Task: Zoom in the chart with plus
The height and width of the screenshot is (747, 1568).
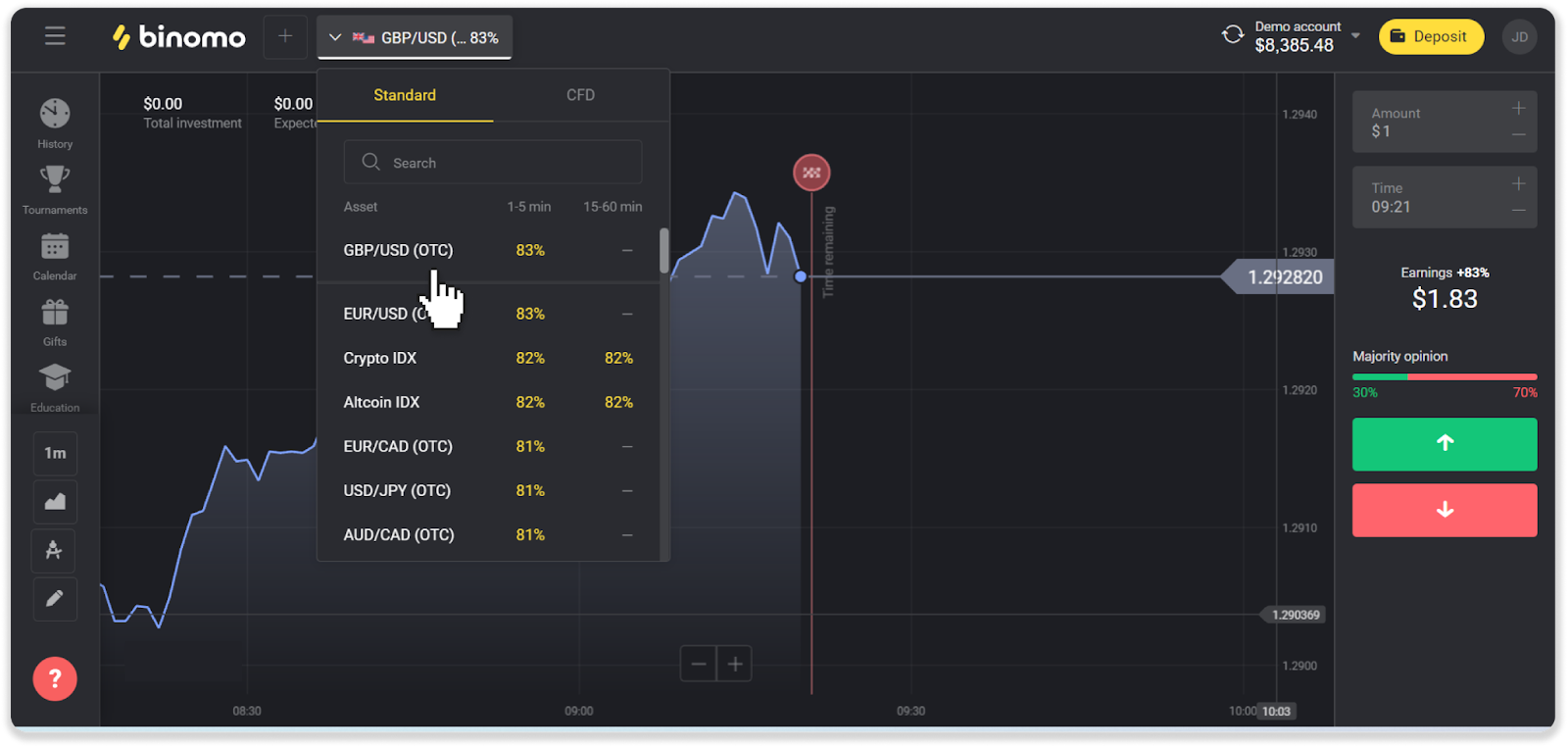Action: pos(735,664)
